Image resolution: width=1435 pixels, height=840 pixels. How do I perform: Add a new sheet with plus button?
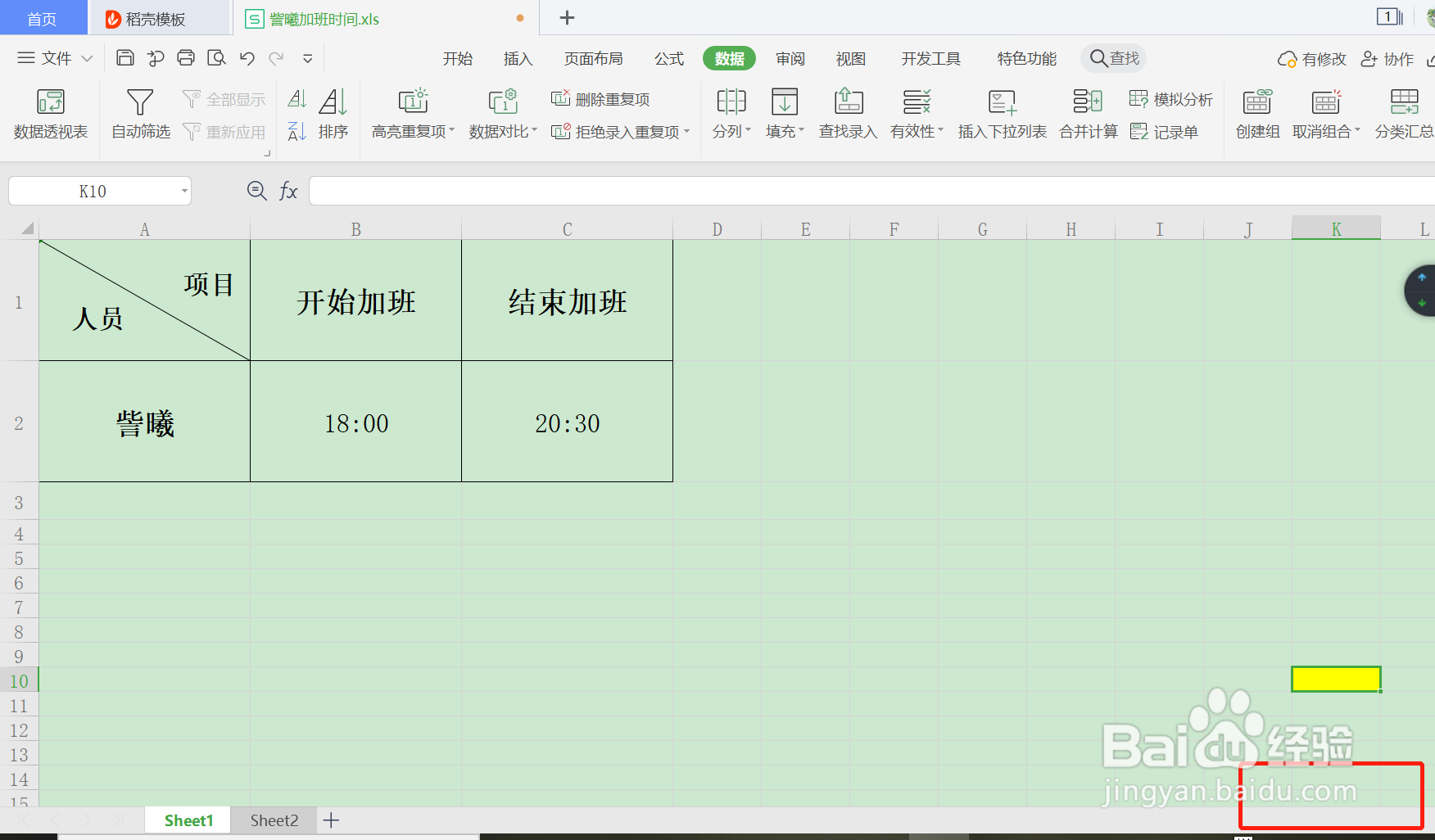(331, 820)
